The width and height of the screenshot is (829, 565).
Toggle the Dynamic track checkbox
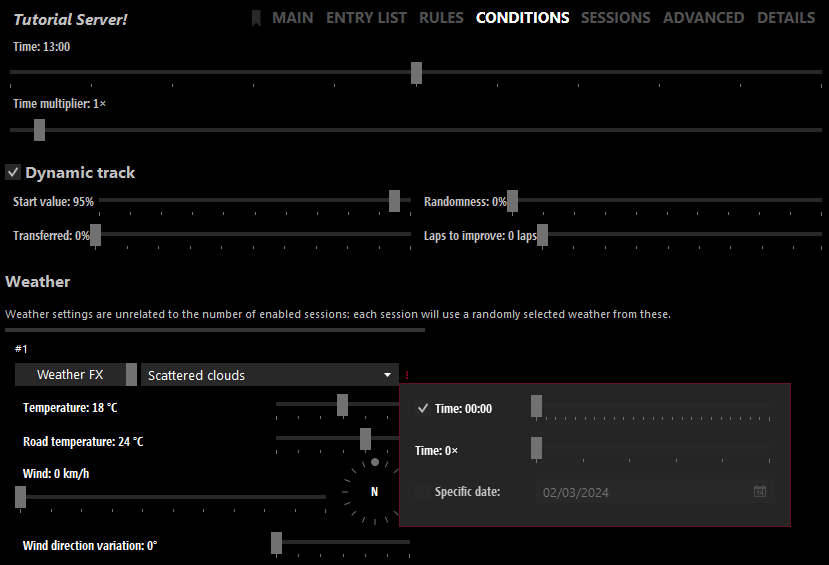(13, 172)
